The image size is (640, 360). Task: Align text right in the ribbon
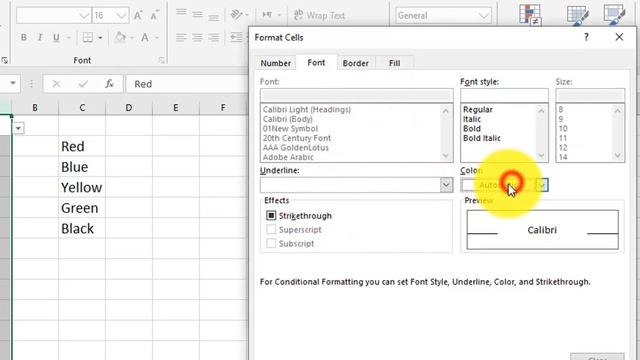coord(213,38)
